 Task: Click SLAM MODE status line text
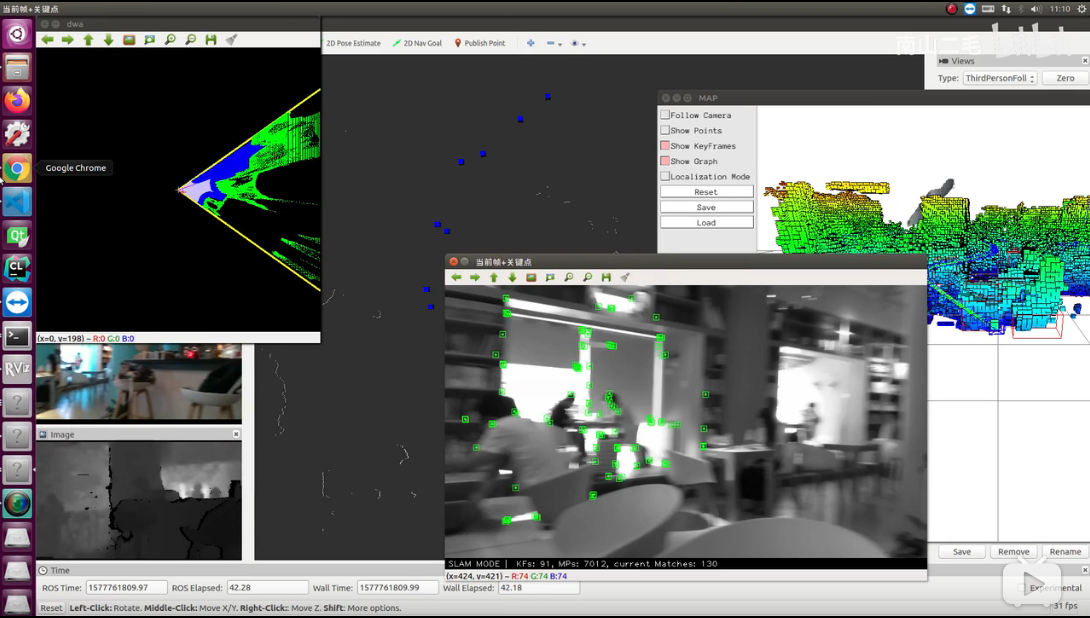(583, 564)
